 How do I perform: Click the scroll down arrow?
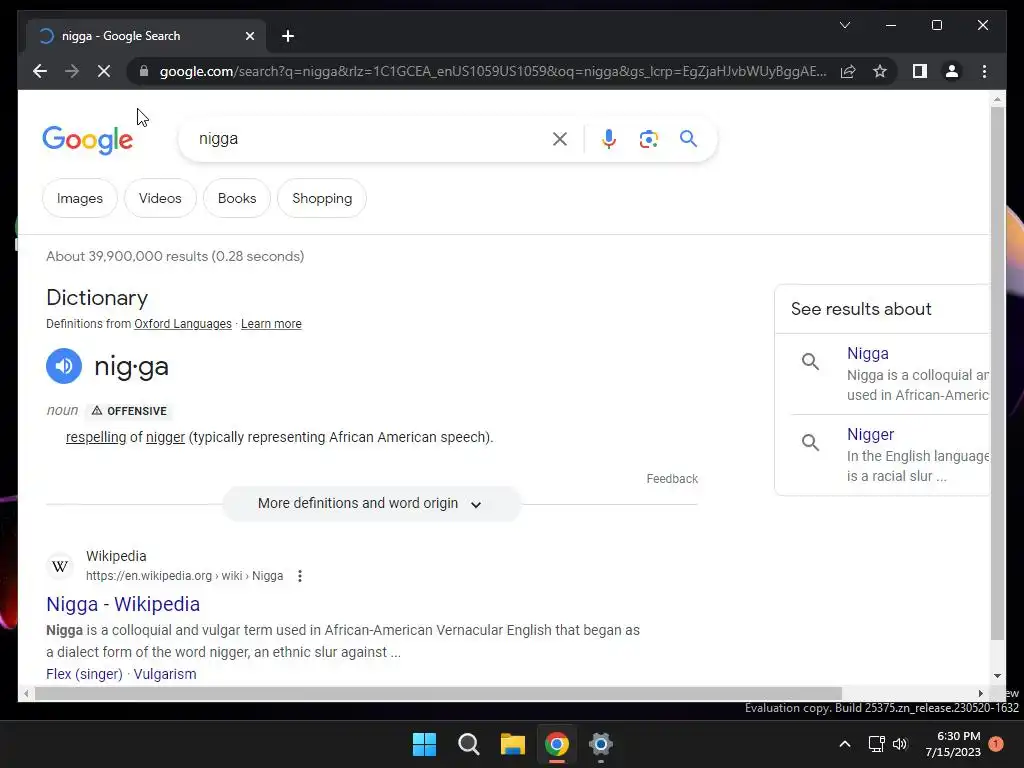pos(997,676)
